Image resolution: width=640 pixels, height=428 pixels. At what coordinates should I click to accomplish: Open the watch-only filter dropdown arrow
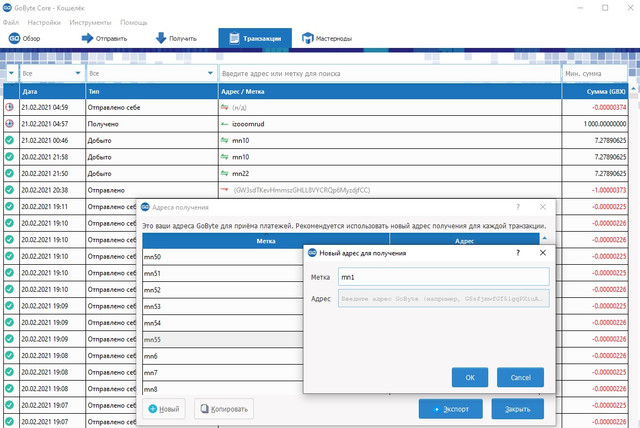(x=11, y=73)
